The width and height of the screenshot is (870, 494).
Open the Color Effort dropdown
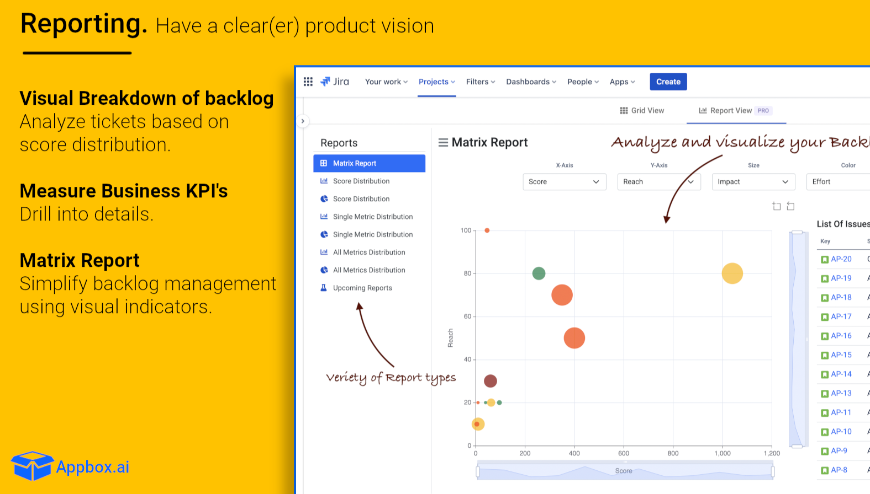tap(838, 182)
